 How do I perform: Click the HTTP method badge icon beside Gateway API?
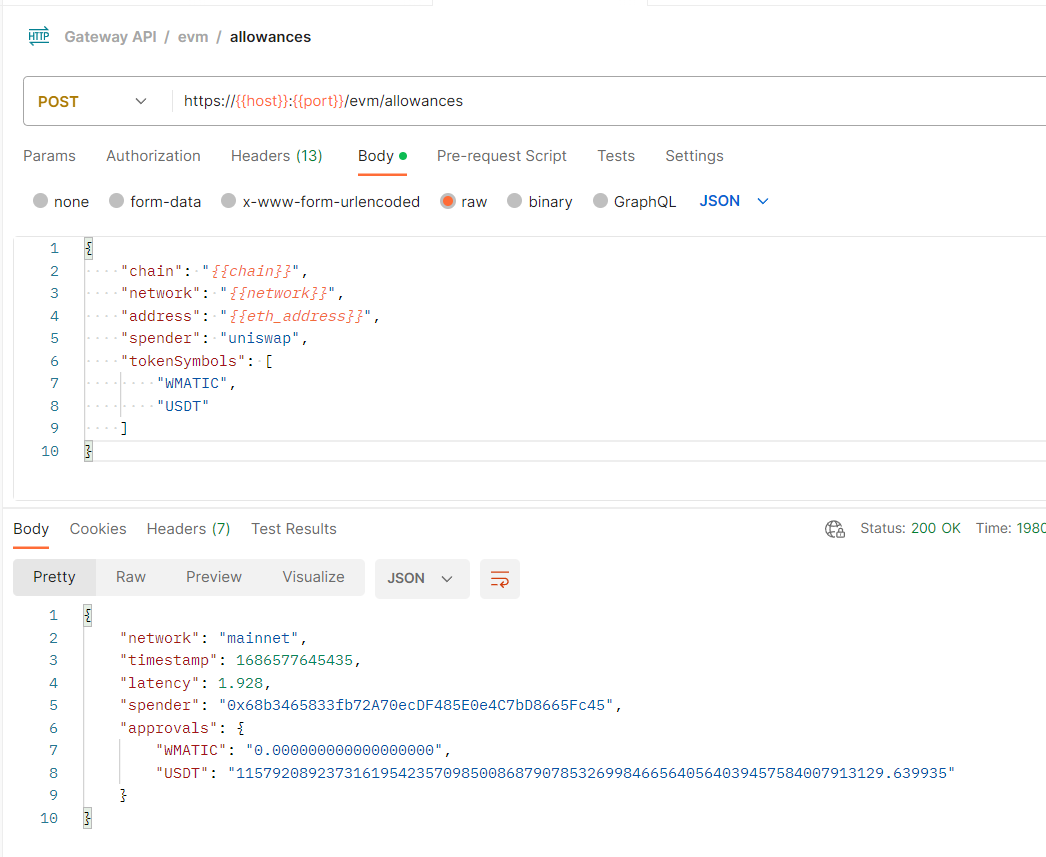(38, 36)
